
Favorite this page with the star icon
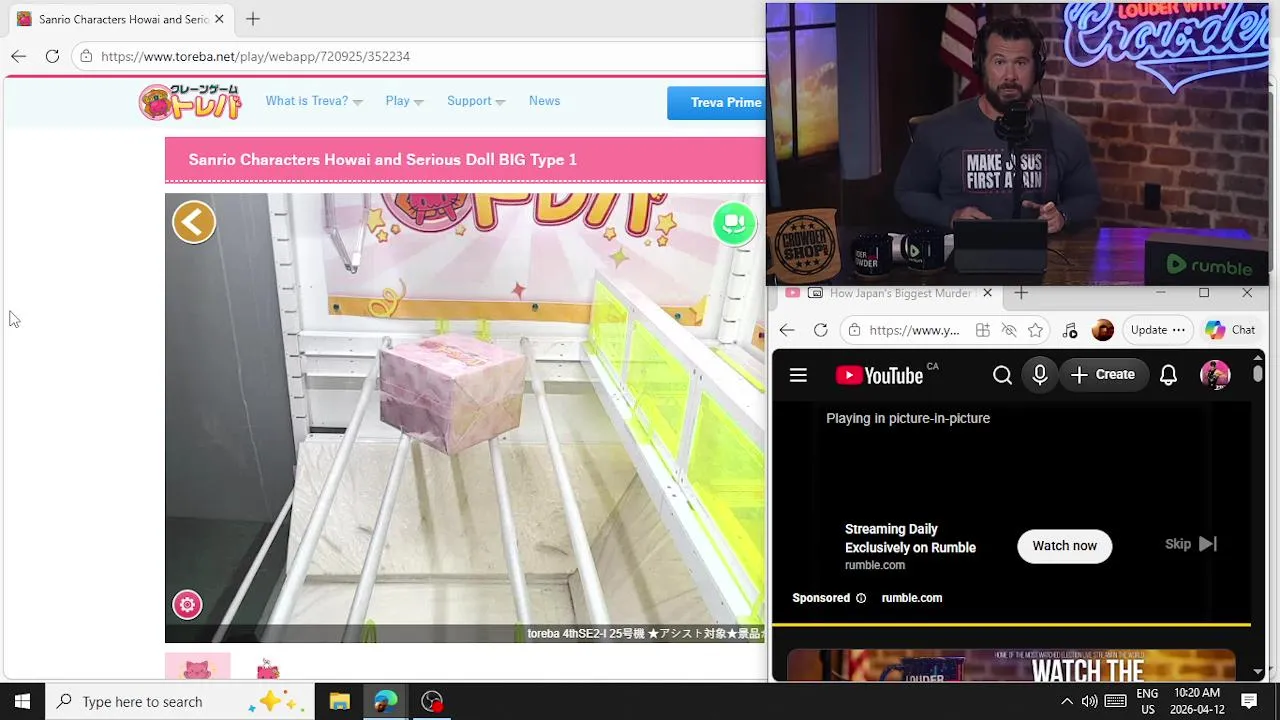pyautogui.click(x=1036, y=330)
